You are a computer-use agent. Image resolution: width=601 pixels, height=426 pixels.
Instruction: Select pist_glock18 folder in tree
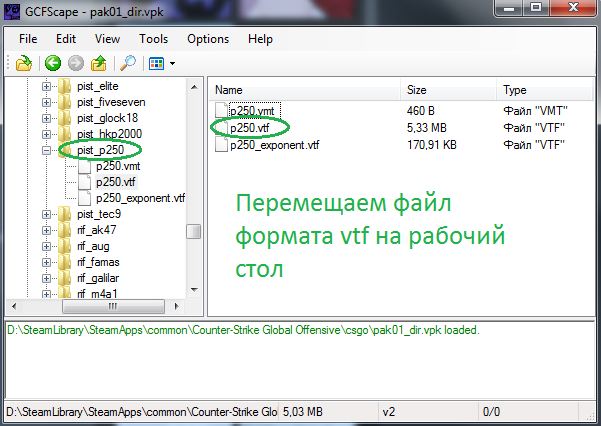point(107,118)
